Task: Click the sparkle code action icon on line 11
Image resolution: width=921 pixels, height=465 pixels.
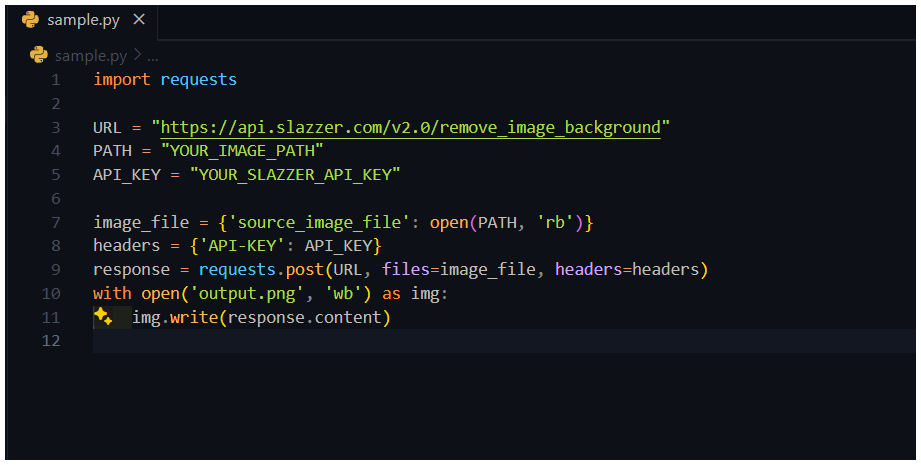Action: click(103, 316)
